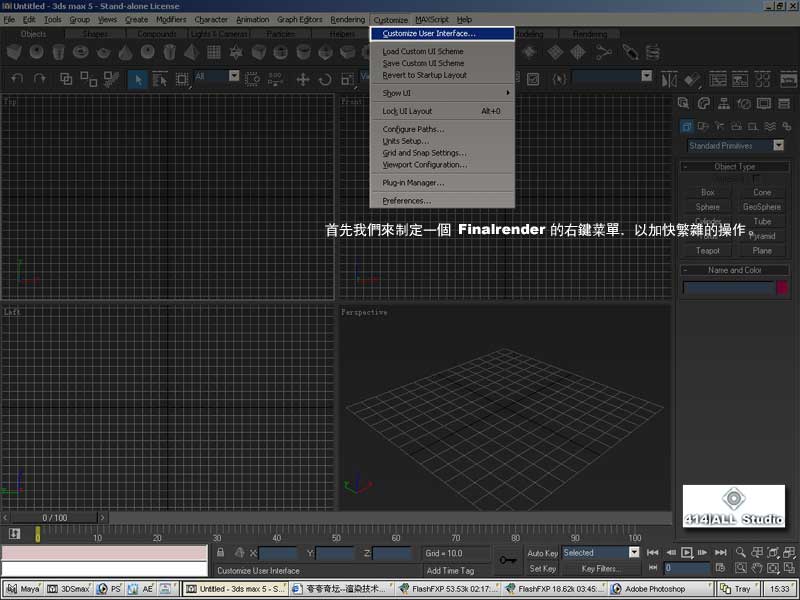Click the object name input field
Viewport: 800px width, 600px height.
[x=728, y=288]
